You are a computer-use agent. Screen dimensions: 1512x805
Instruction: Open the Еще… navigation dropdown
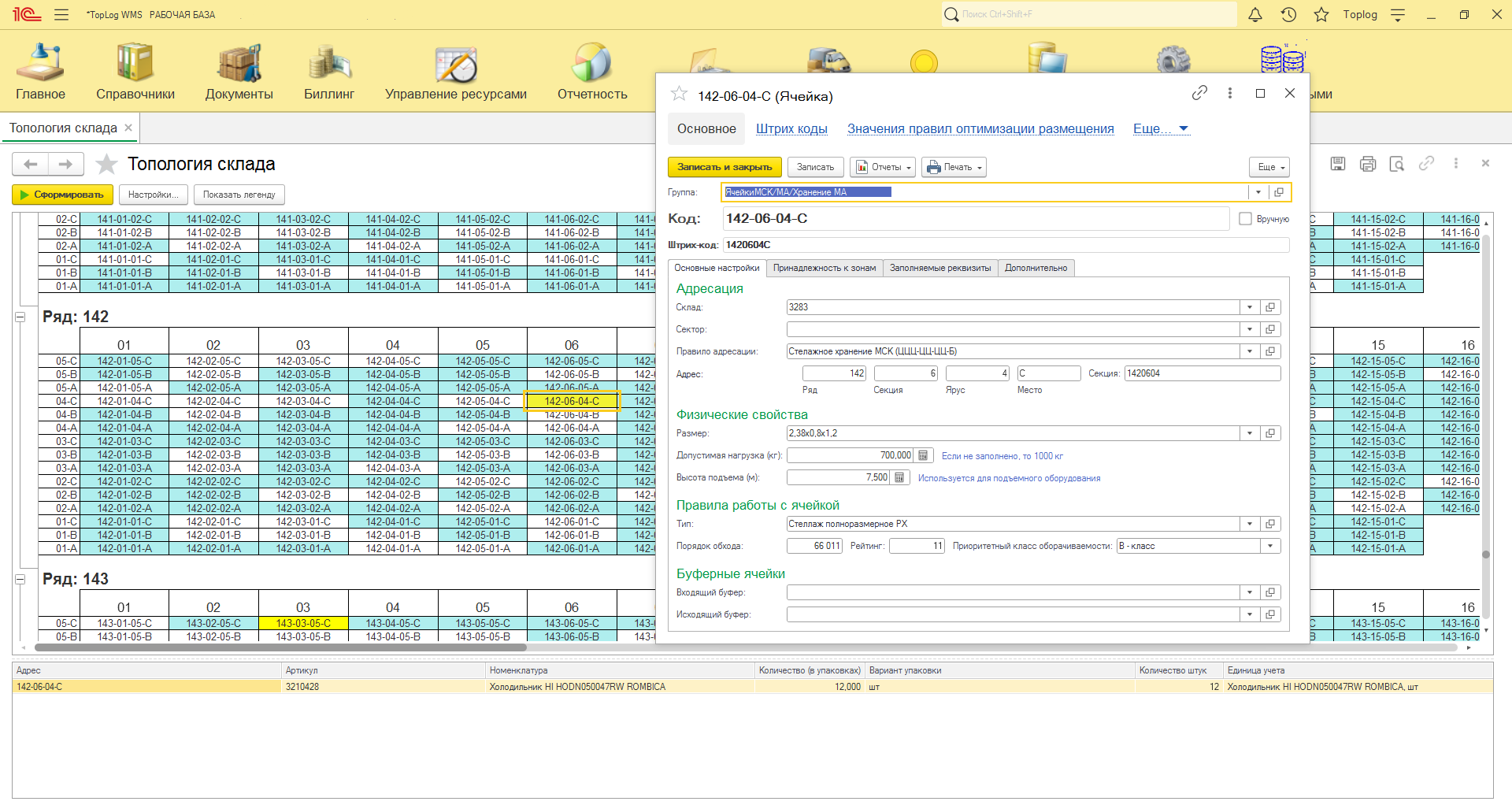1161,129
